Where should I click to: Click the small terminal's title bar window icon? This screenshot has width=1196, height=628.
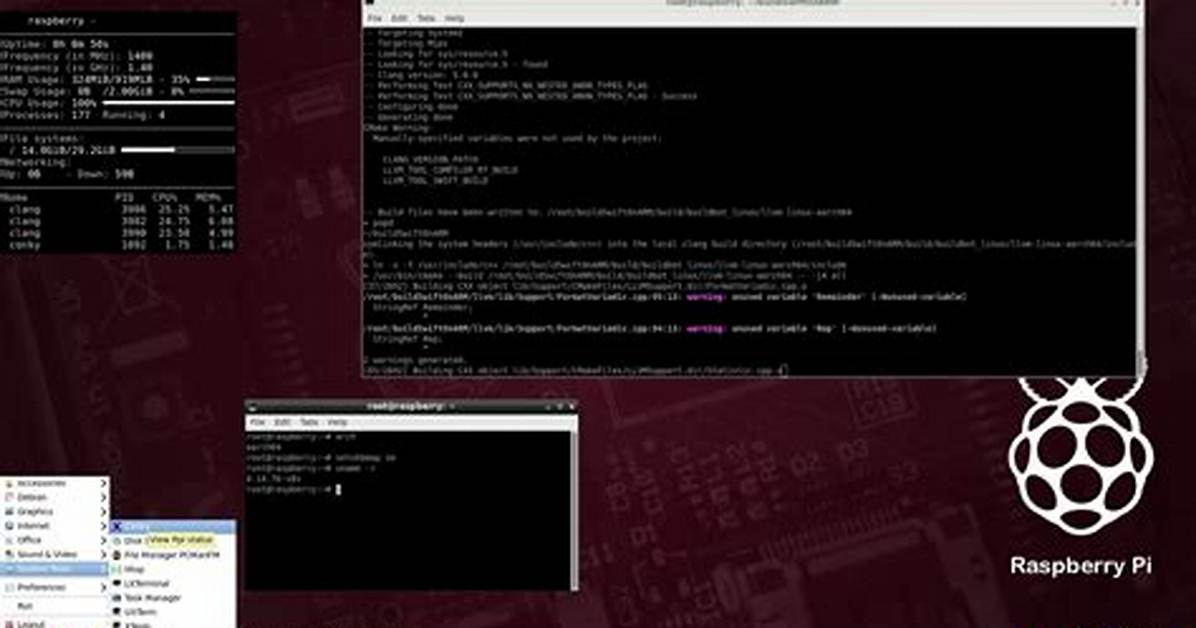252,407
